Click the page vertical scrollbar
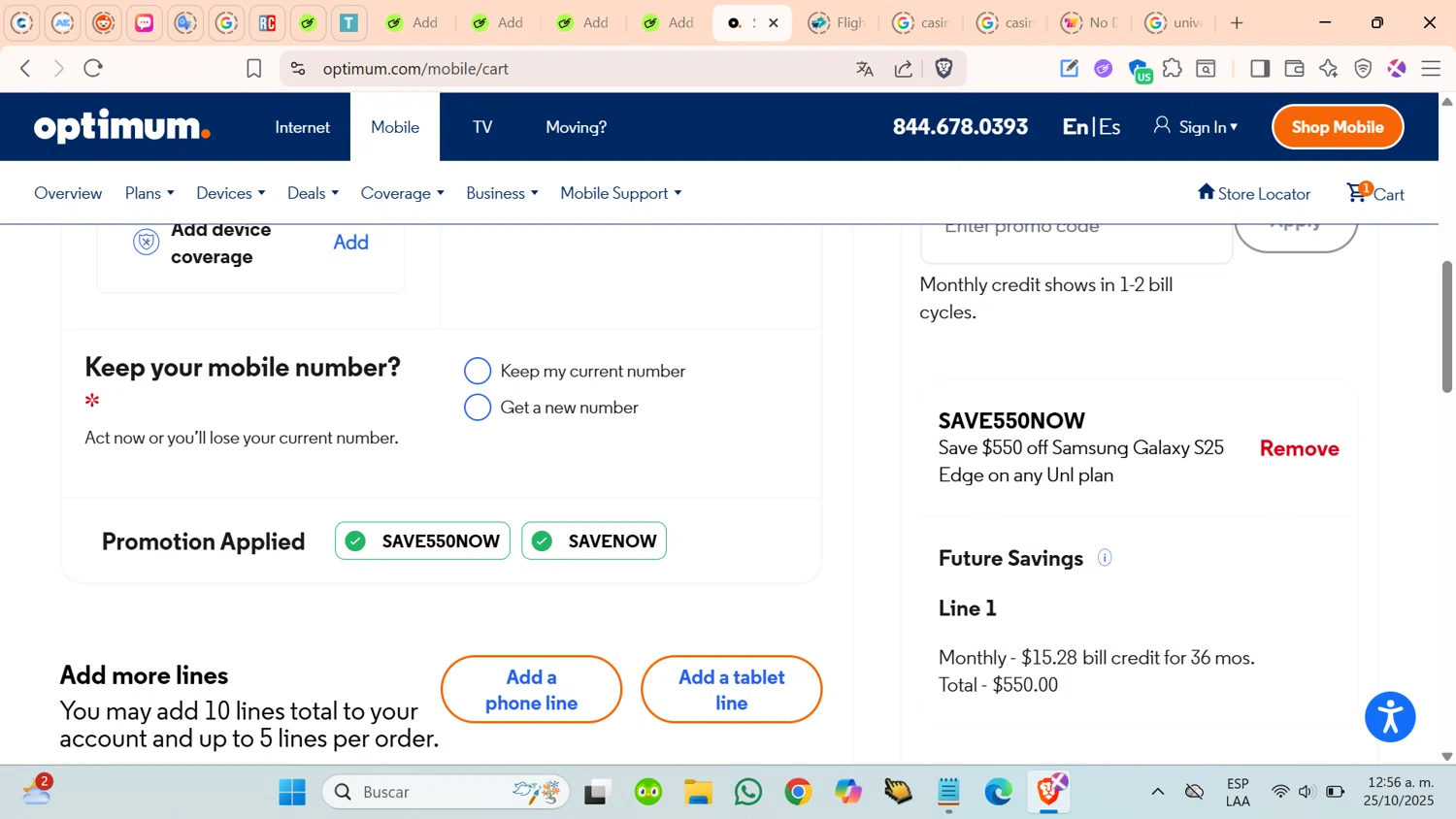This screenshot has height=819, width=1456. point(1446,327)
